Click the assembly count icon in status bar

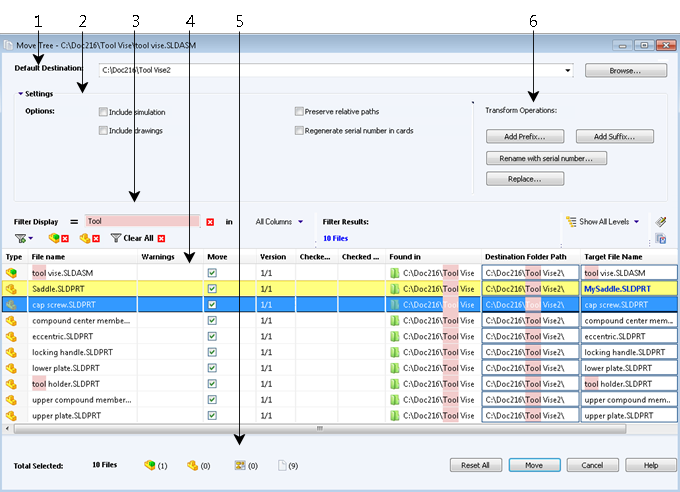click(150, 465)
